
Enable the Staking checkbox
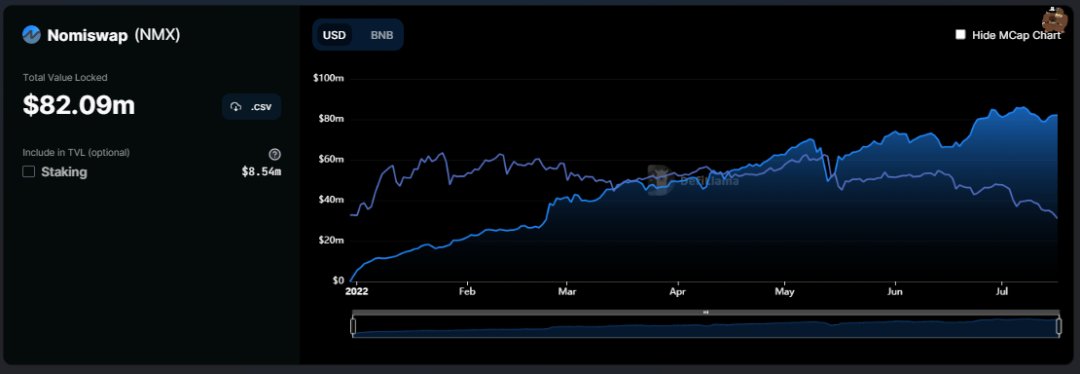tap(28, 172)
